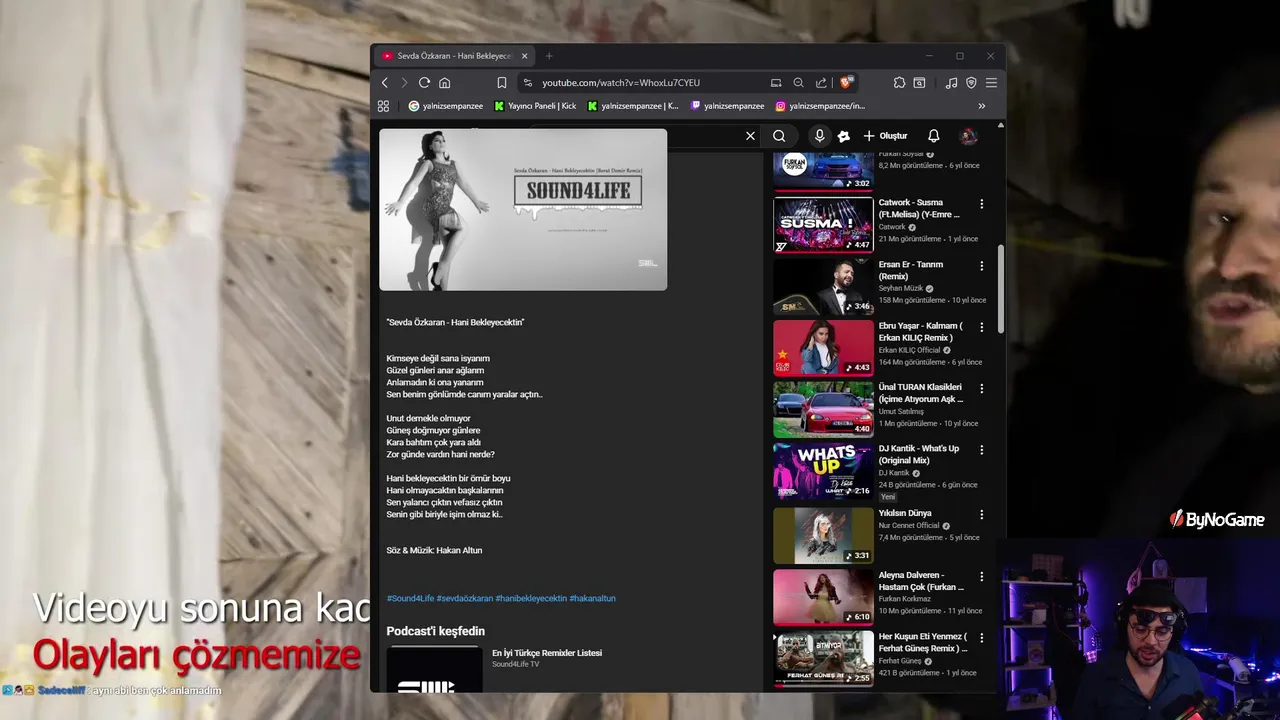Open Yayıncı Paneli | Kick bookmark
The height and width of the screenshot is (720, 1280).
click(x=534, y=106)
